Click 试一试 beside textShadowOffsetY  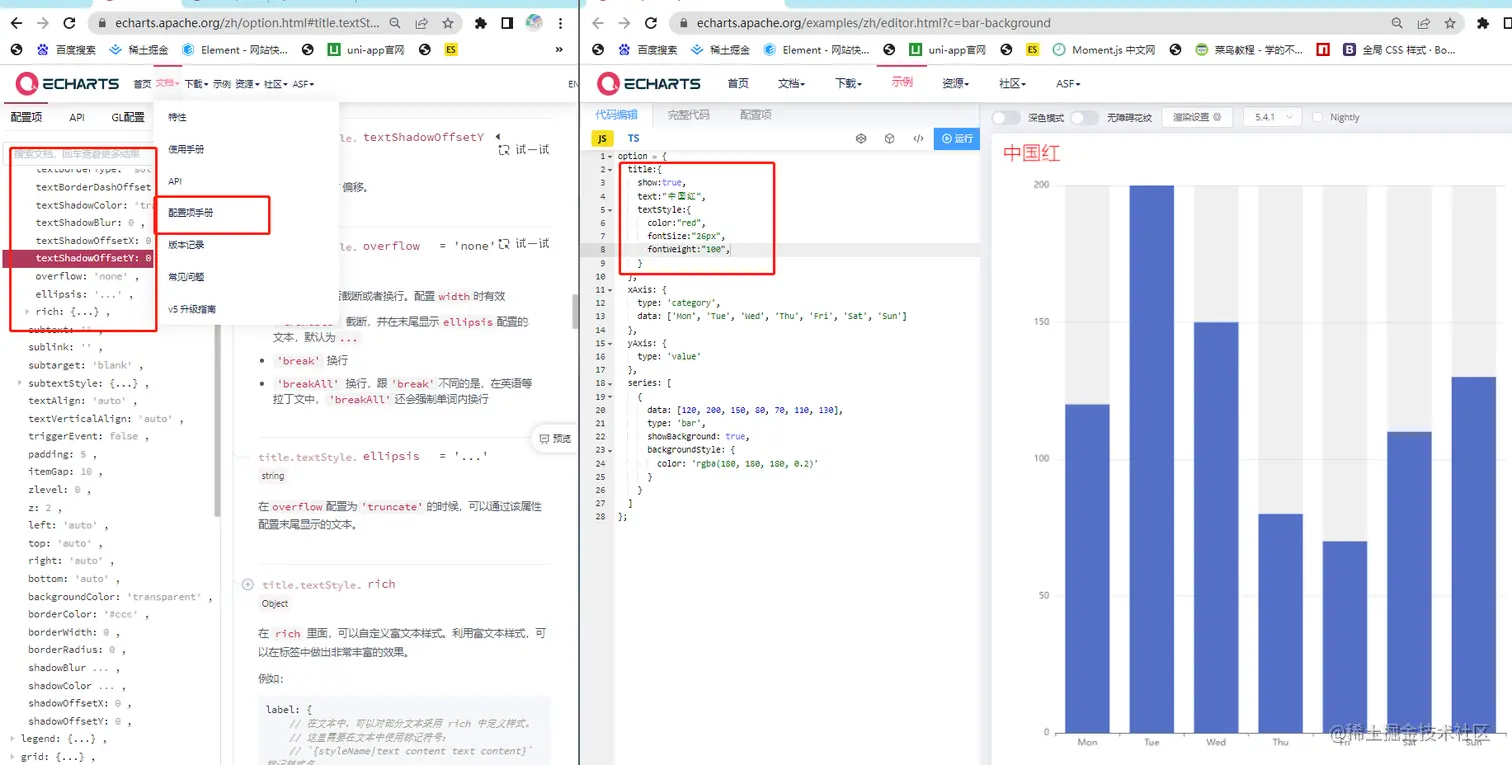click(x=524, y=149)
